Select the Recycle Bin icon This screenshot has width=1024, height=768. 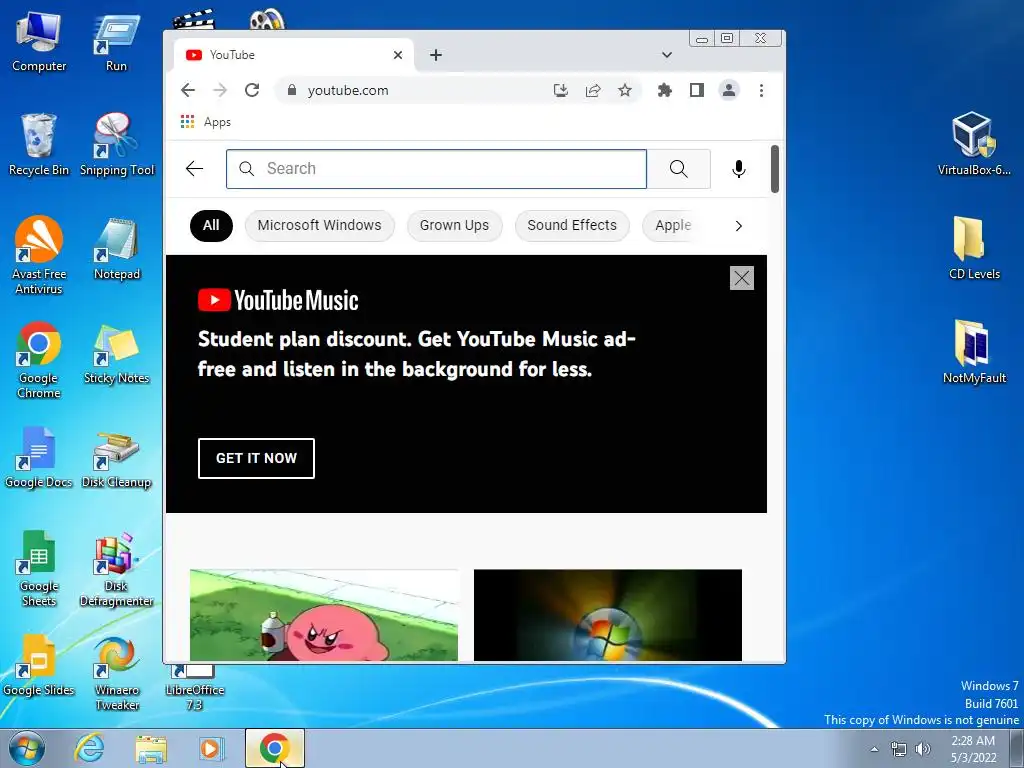(39, 145)
